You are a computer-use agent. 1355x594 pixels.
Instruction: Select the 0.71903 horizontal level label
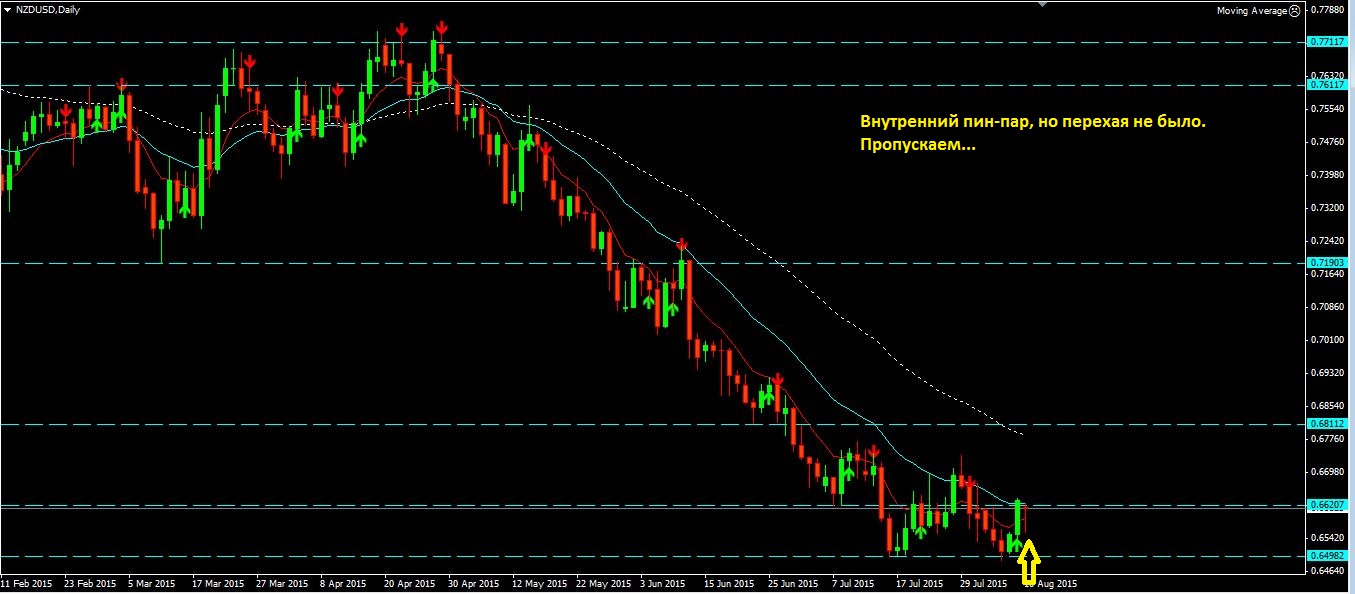click(1326, 263)
